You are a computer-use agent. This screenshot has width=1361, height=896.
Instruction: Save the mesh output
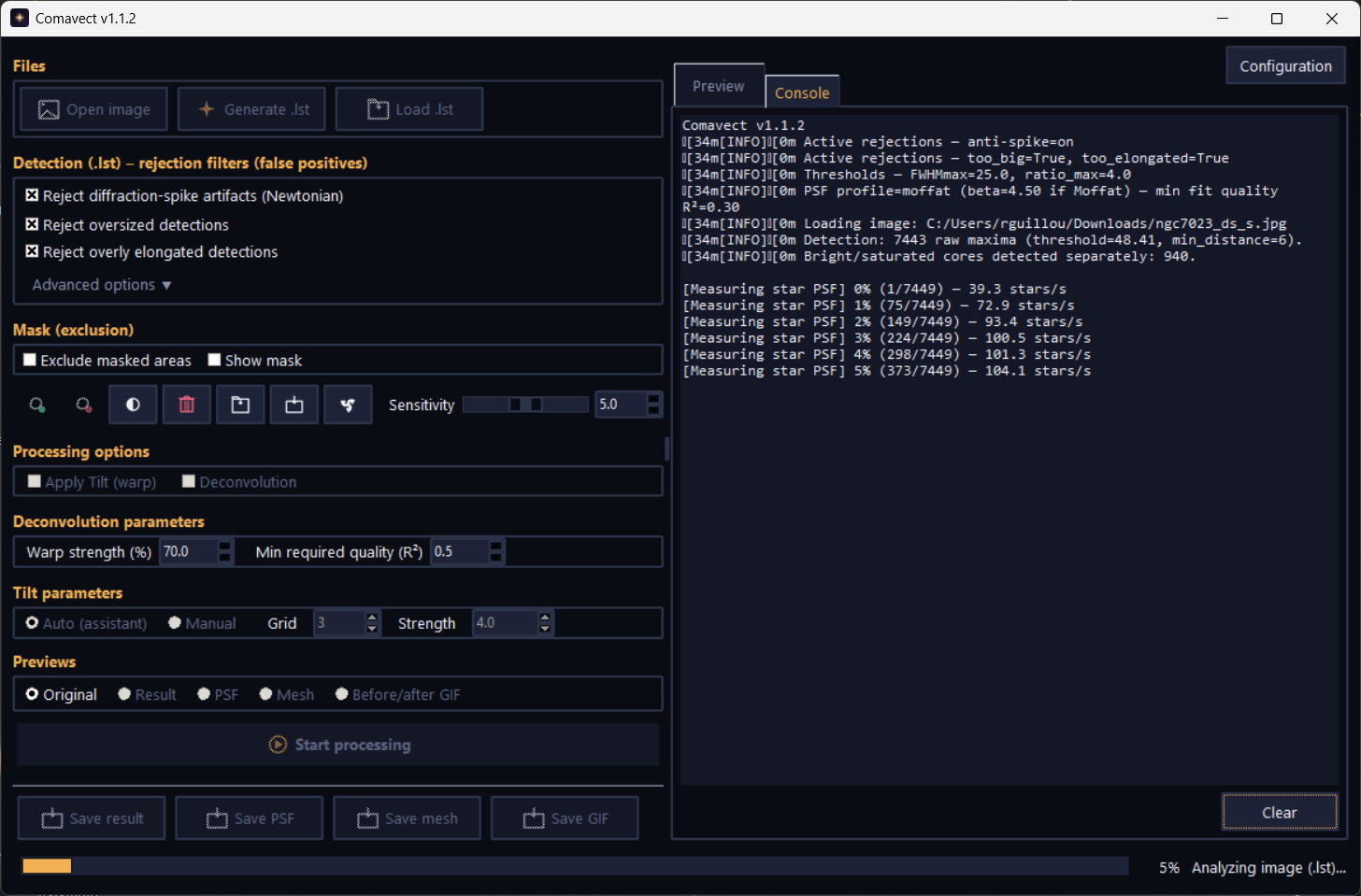coord(408,818)
